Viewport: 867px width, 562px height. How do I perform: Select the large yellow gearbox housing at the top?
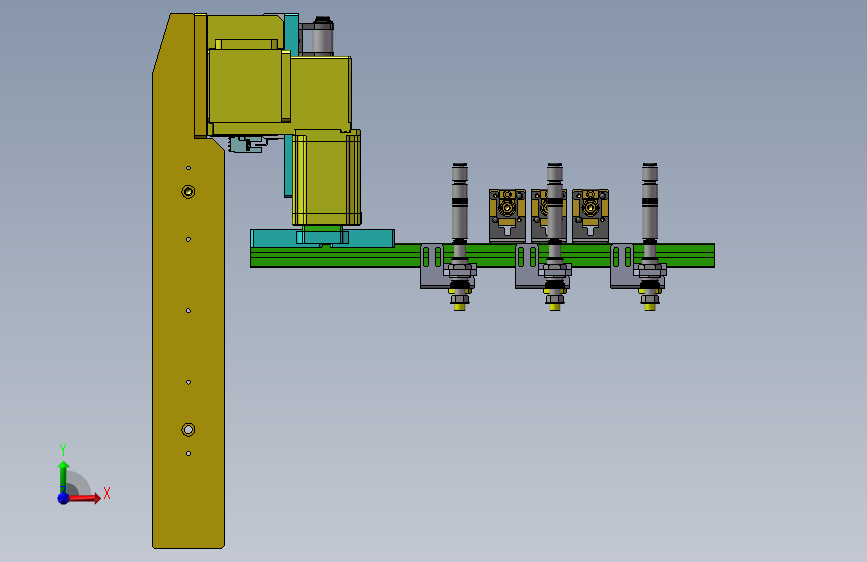(x=249, y=86)
